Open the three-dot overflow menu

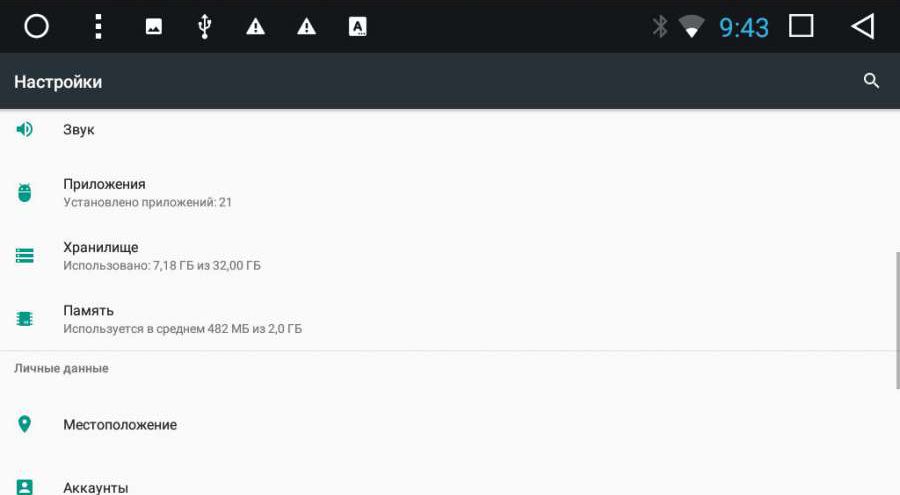tap(98, 26)
